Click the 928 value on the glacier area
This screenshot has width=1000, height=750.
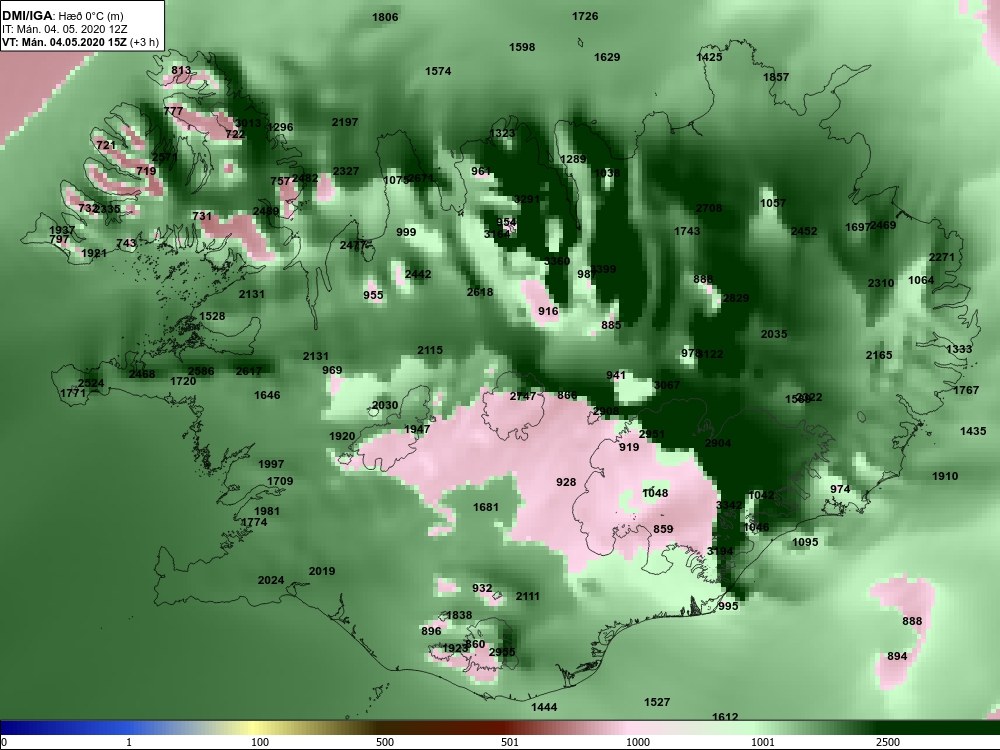point(566,482)
